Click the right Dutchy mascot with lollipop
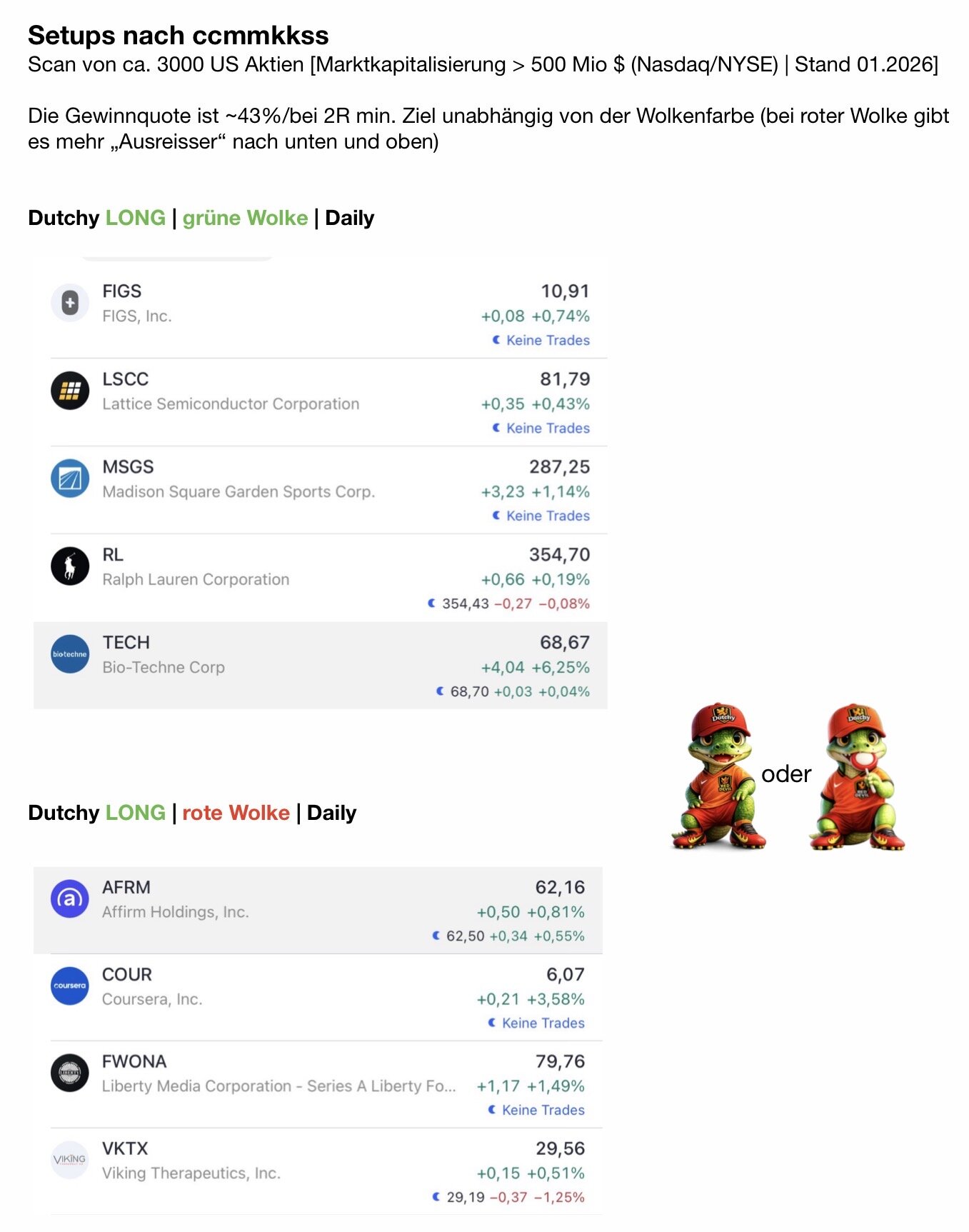Screen dimensions: 969x1232 (857, 776)
